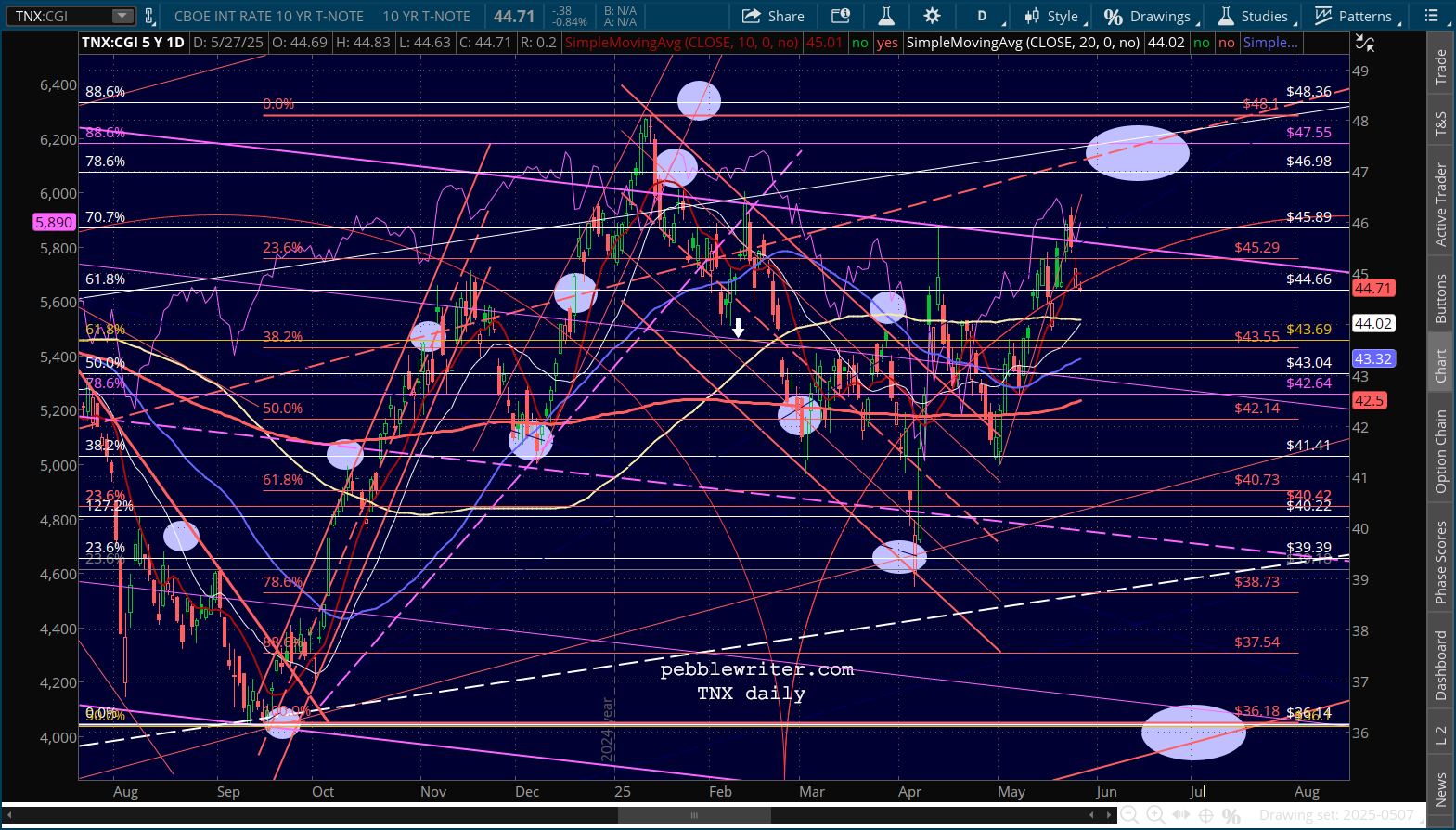Screen dimensions: 1456x830
Task: Open the Style dropdown menu
Action: (1053, 16)
